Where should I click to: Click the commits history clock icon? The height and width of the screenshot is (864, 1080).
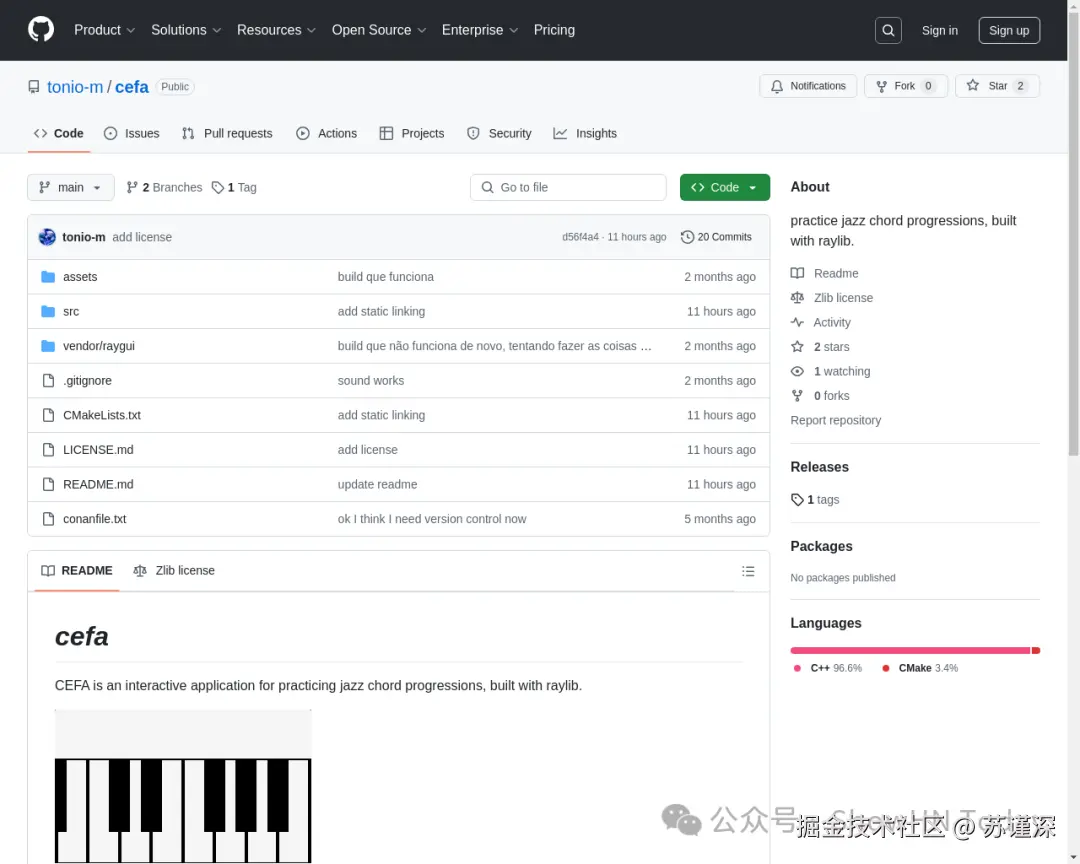[x=687, y=237]
